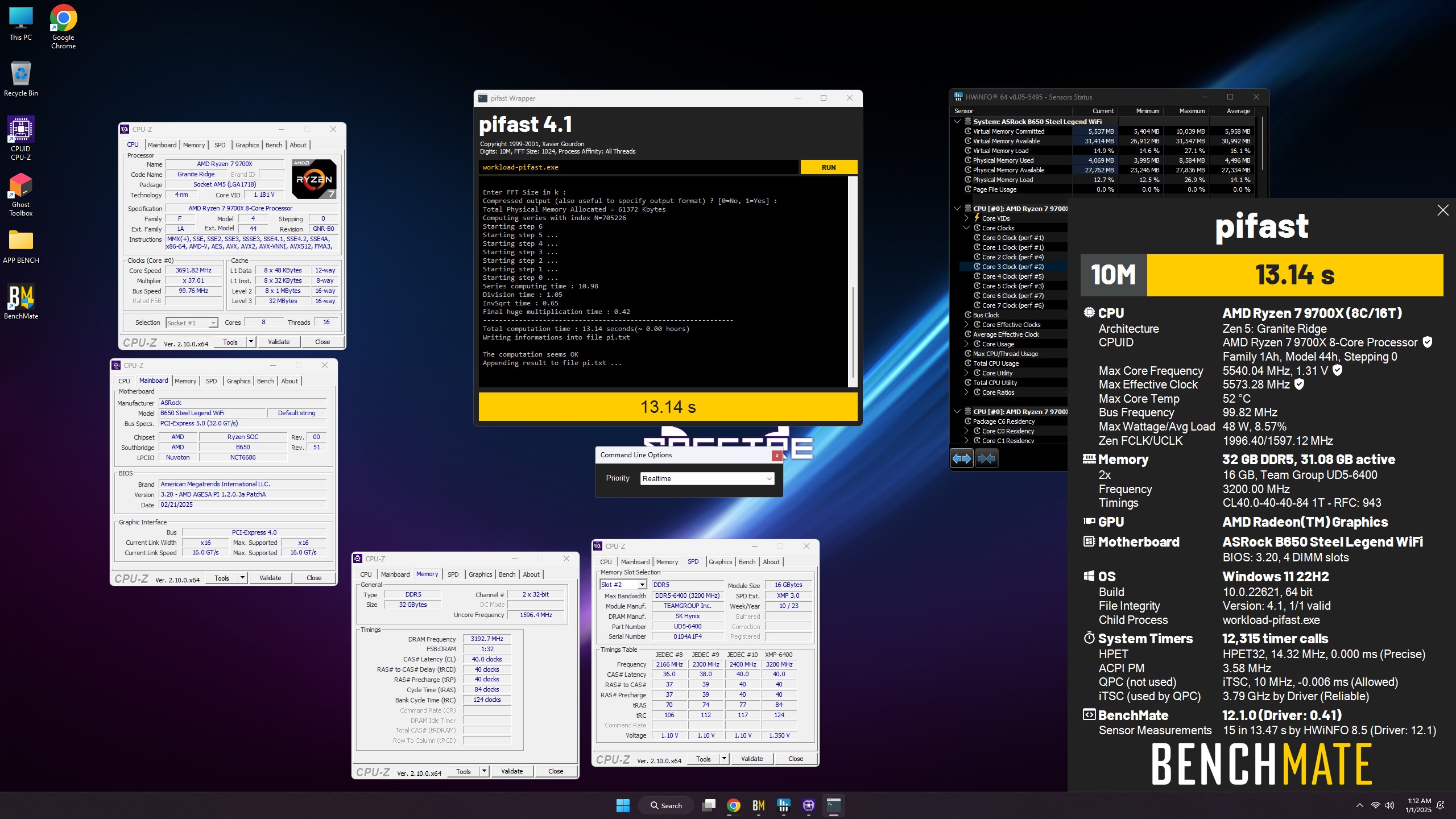Click the workload-pifast.exe path field
The height and width of the screenshot is (819, 1456).
(638, 167)
